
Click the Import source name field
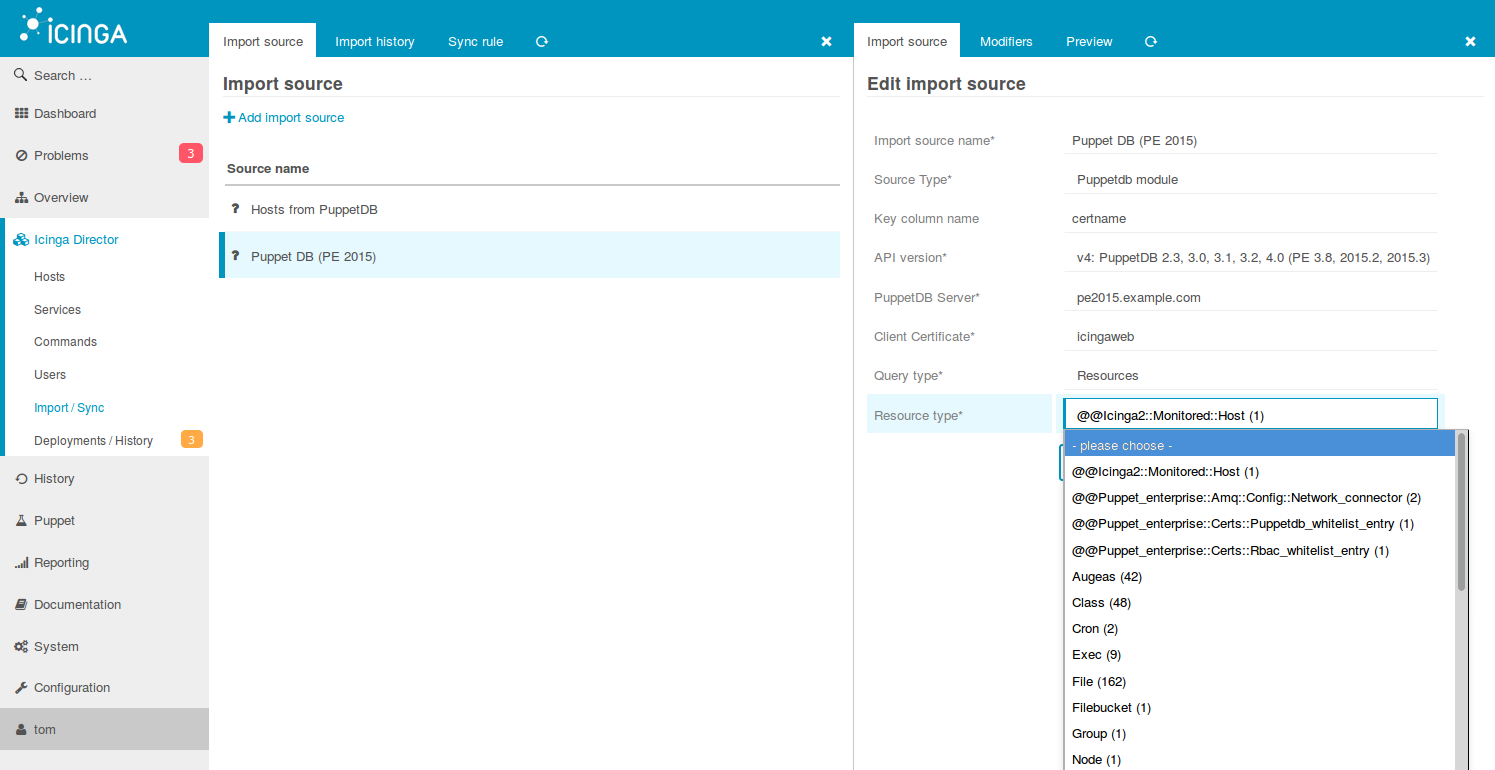click(1250, 141)
